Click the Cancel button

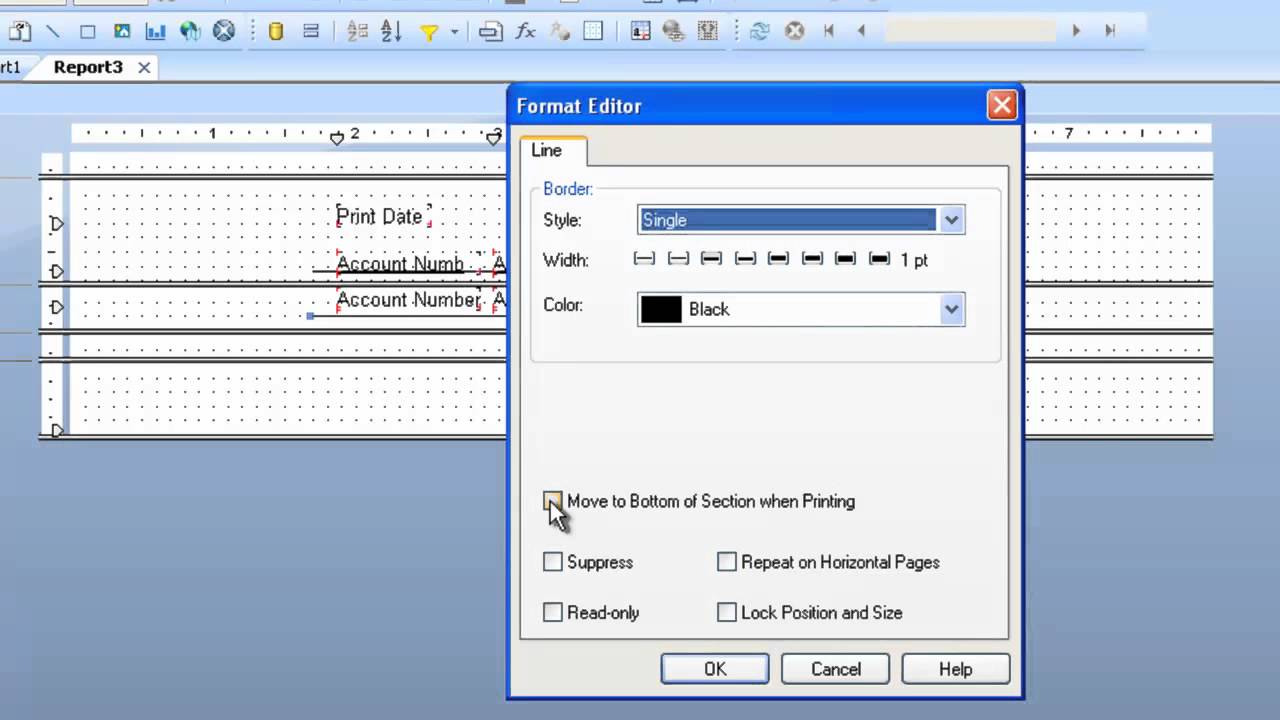[x=835, y=669]
